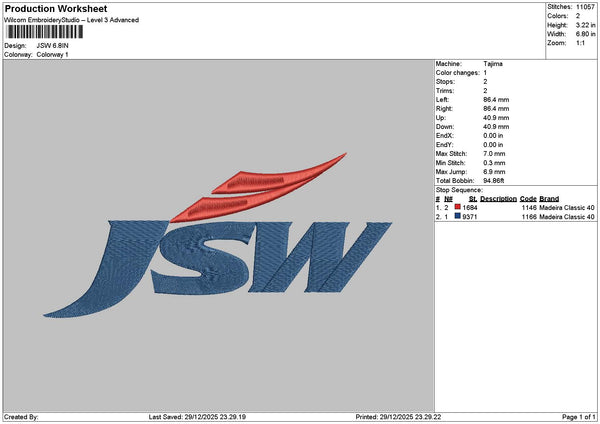This screenshot has height=424, width=600.
Task: Click the Max Stitch value '7.0 mm'
Action: click(494, 154)
